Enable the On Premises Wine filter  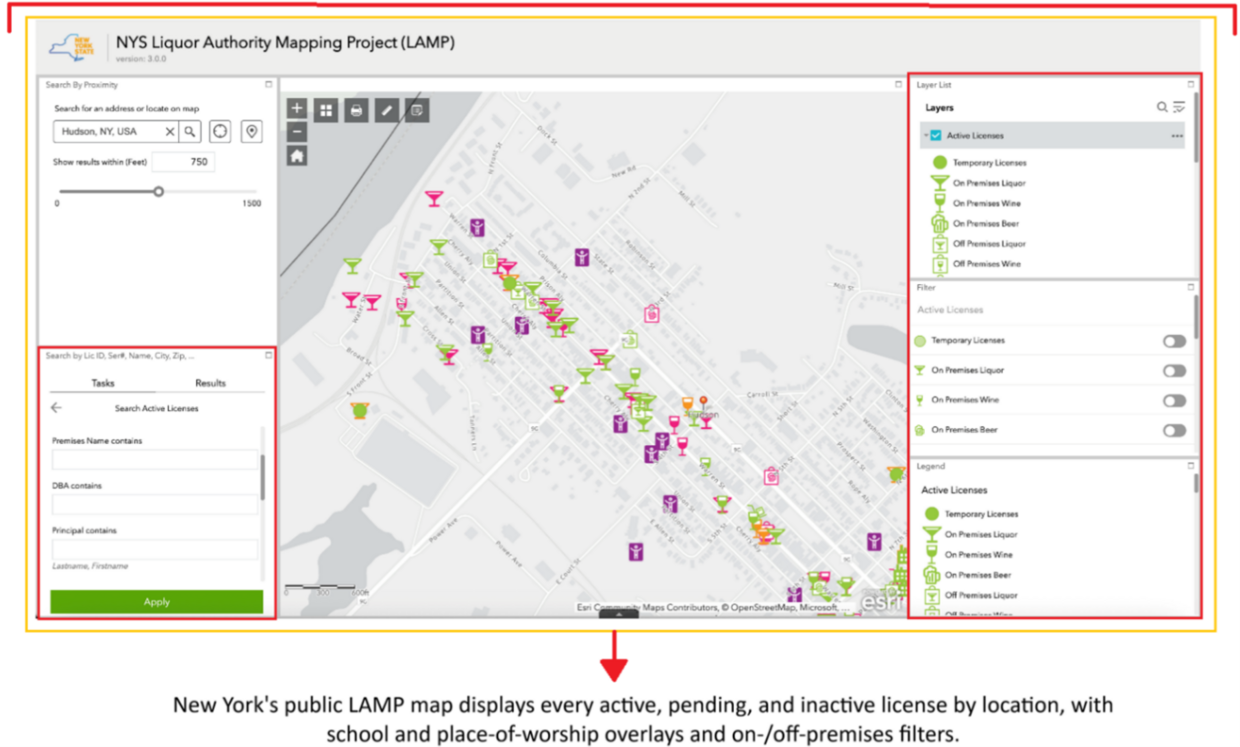[x=1174, y=401]
